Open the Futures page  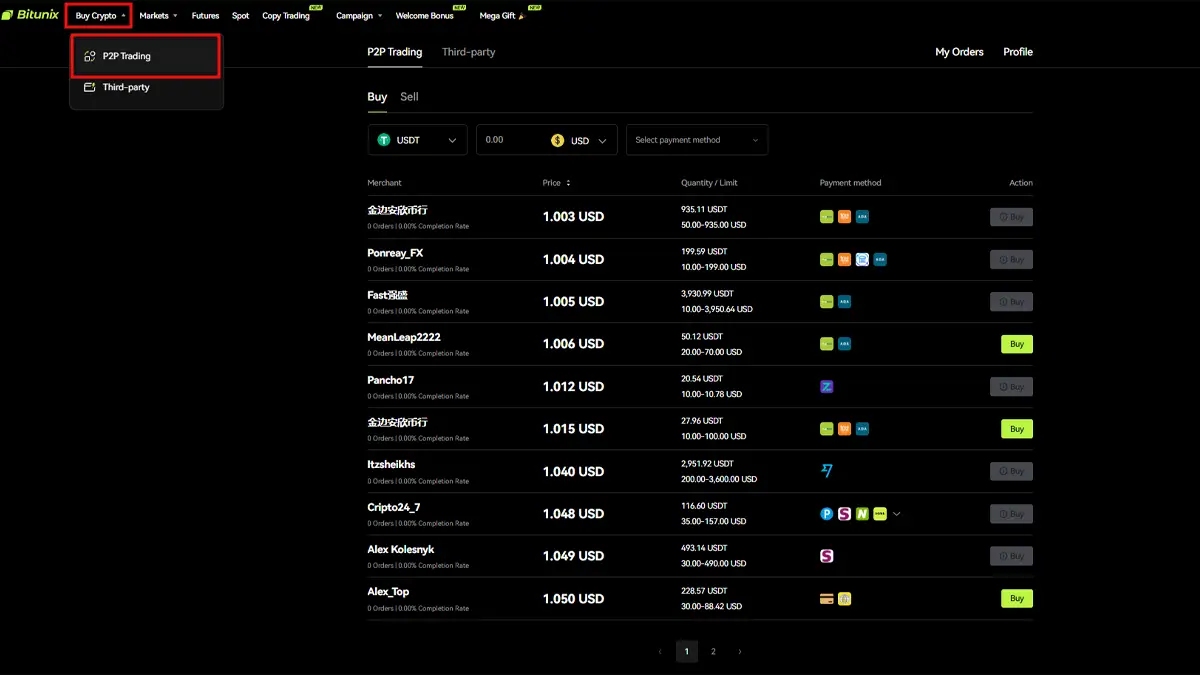click(205, 16)
